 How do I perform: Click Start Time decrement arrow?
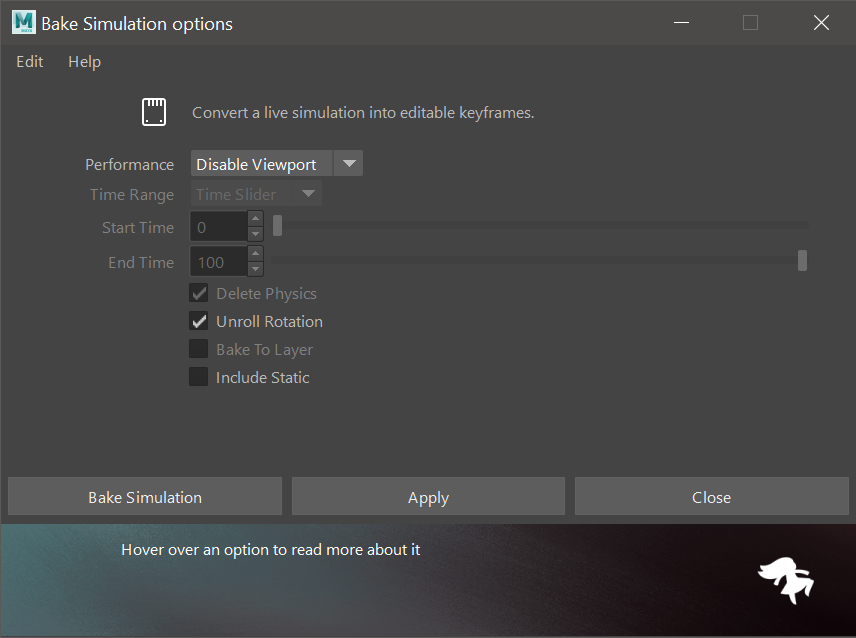[x=255, y=235]
